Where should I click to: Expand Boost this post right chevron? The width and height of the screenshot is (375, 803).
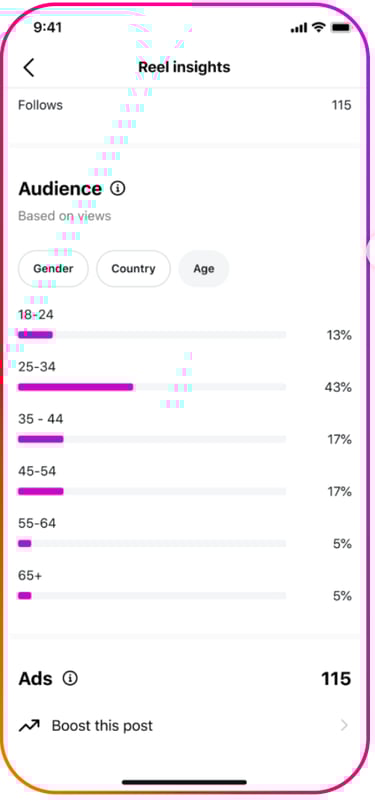click(344, 726)
